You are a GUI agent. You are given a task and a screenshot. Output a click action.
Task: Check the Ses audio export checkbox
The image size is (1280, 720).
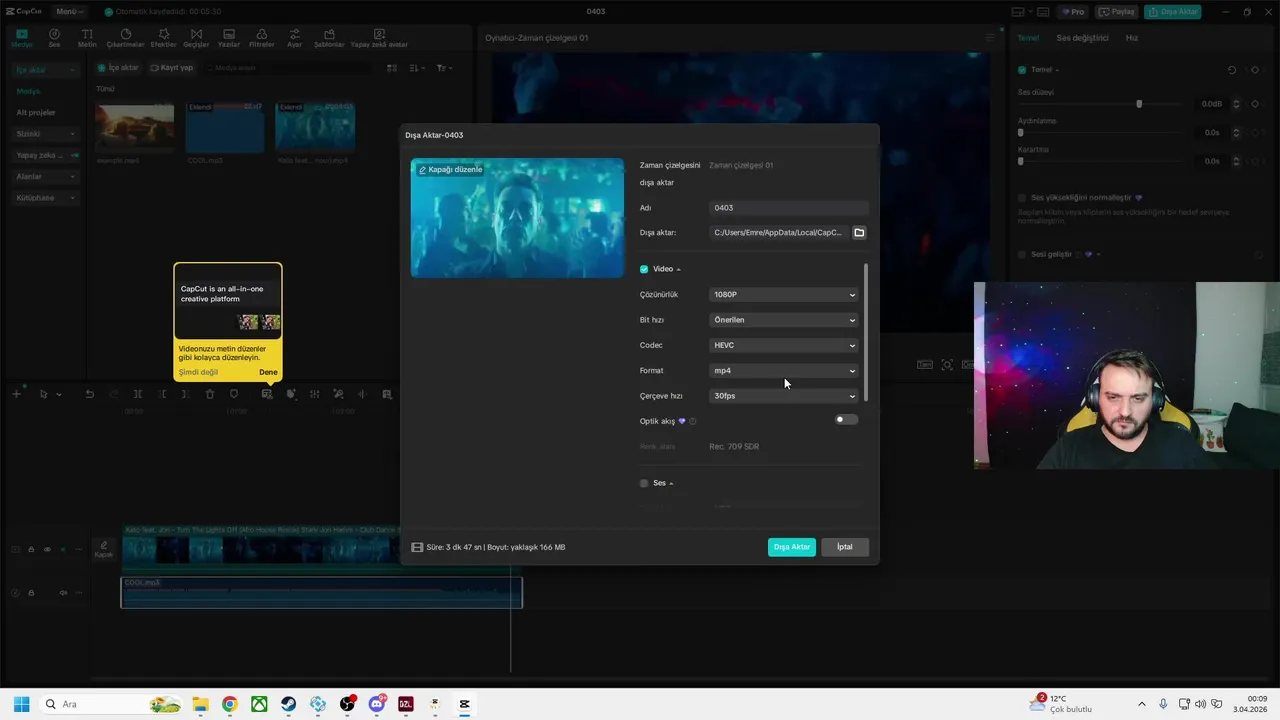(644, 483)
